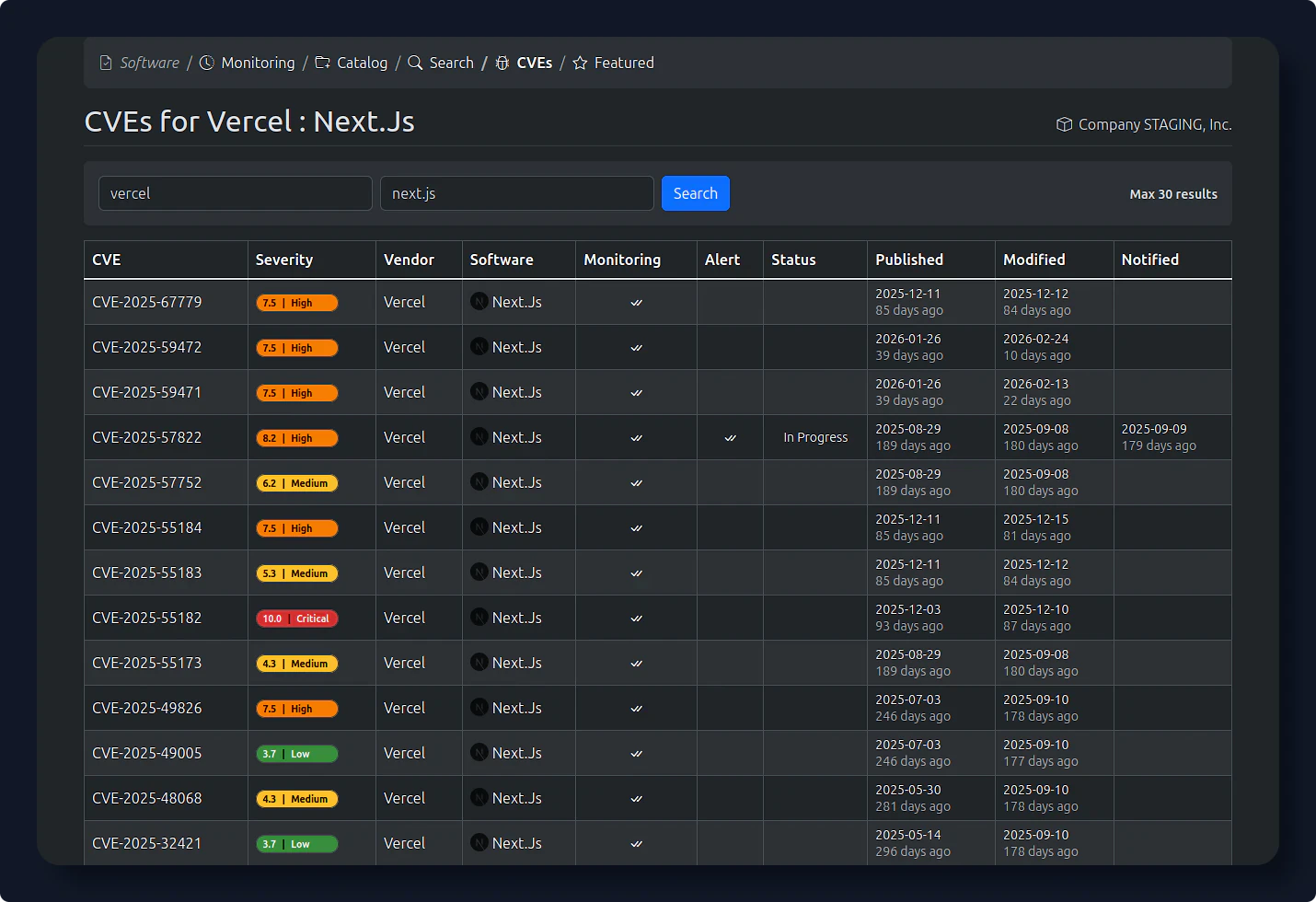Toggle monitoring checkmark for CVE-2025-55182

pyautogui.click(x=636, y=619)
